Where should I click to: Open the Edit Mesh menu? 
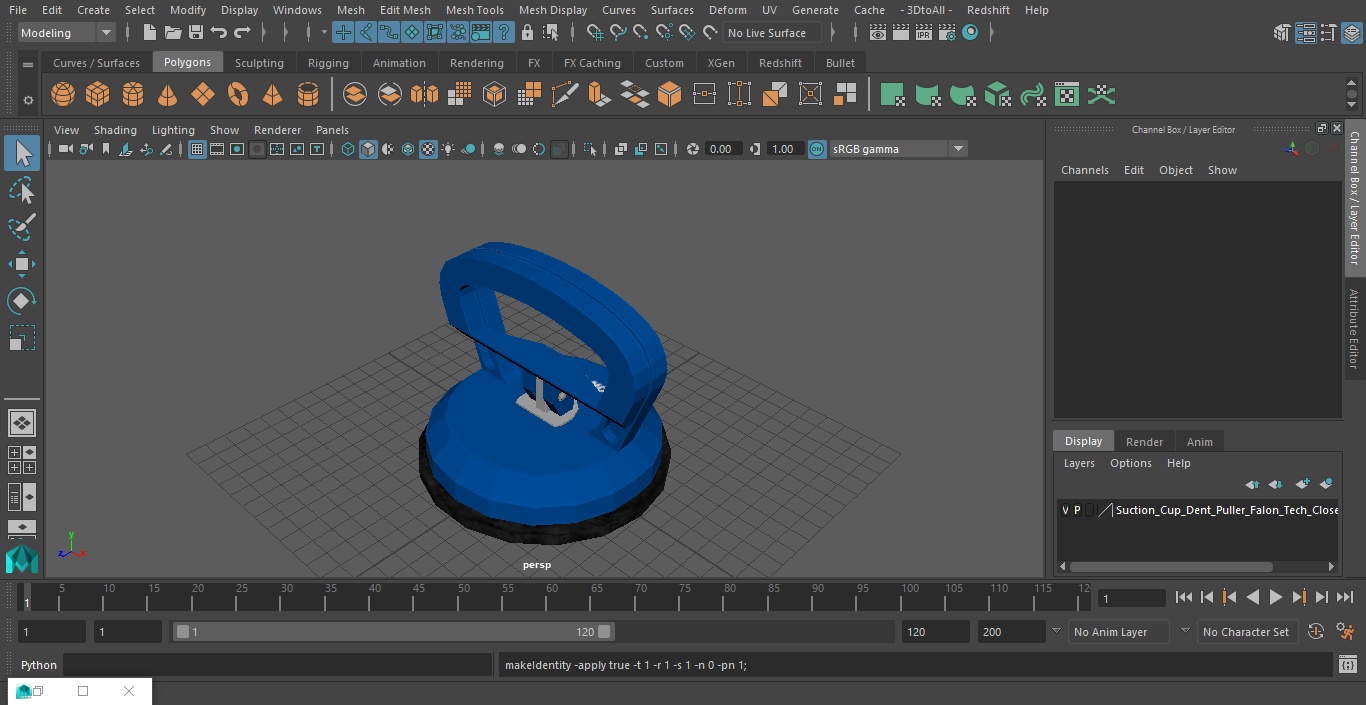405,10
